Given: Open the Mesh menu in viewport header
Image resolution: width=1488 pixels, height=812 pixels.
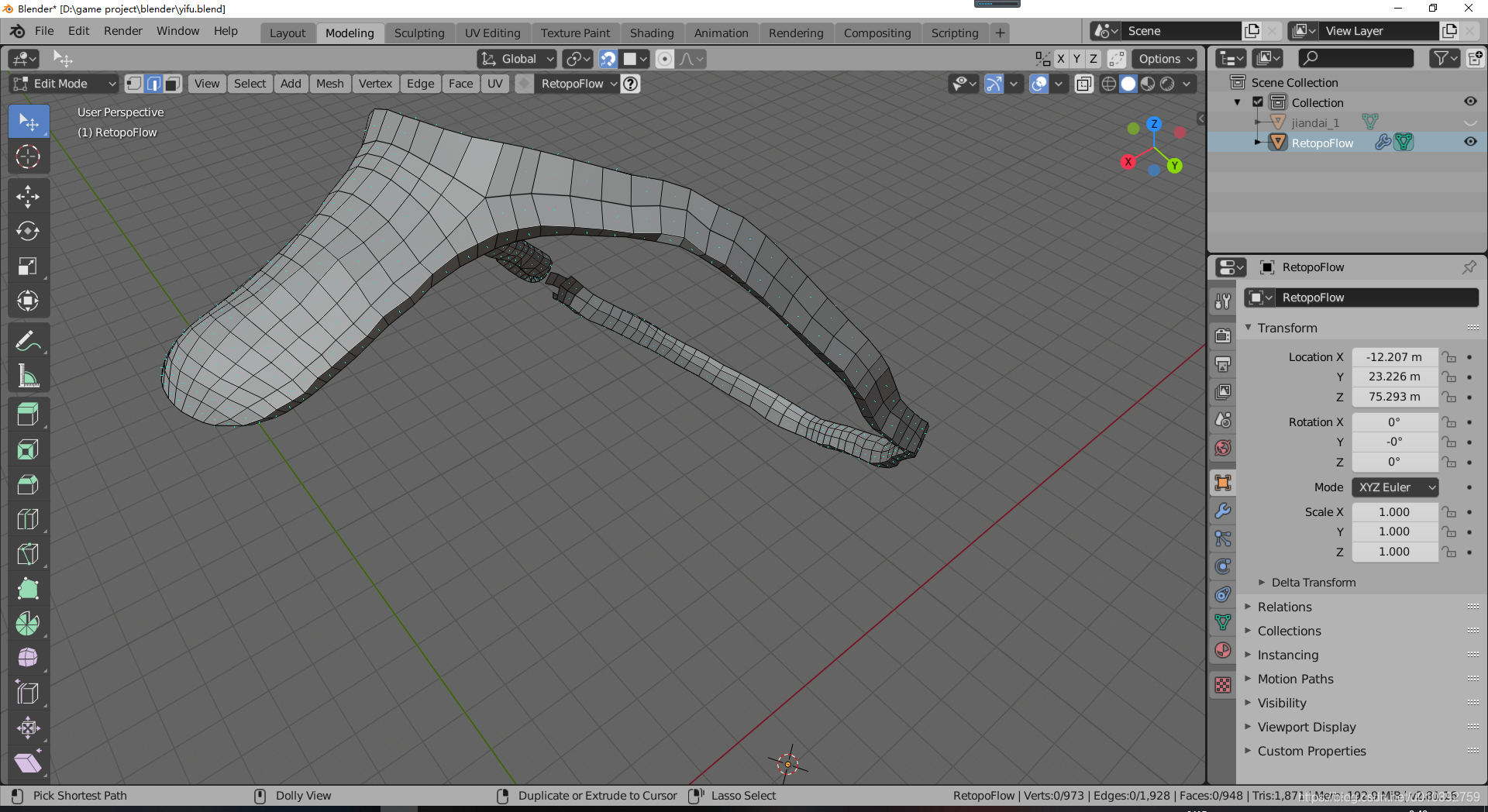Looking at the screenshot, I should click(329, 84).
